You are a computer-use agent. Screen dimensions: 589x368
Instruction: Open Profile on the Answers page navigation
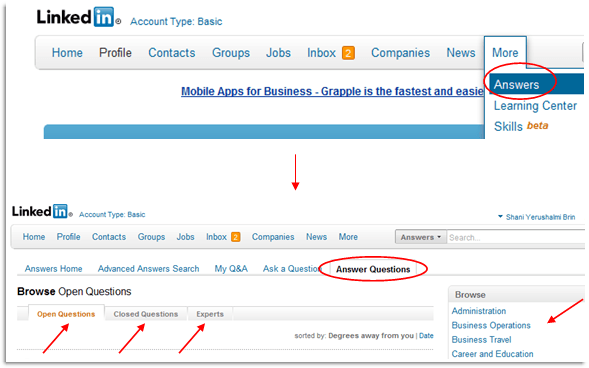click(68, 237)
